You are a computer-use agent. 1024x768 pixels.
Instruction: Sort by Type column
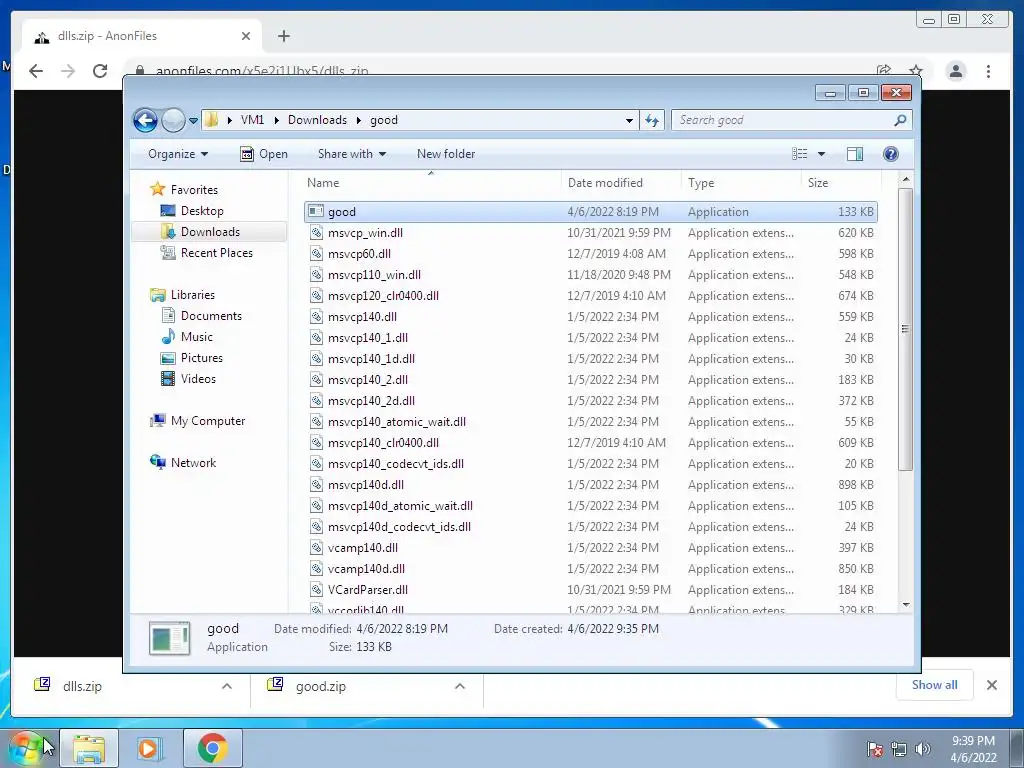pyautogui.click(x=741, y=183)
